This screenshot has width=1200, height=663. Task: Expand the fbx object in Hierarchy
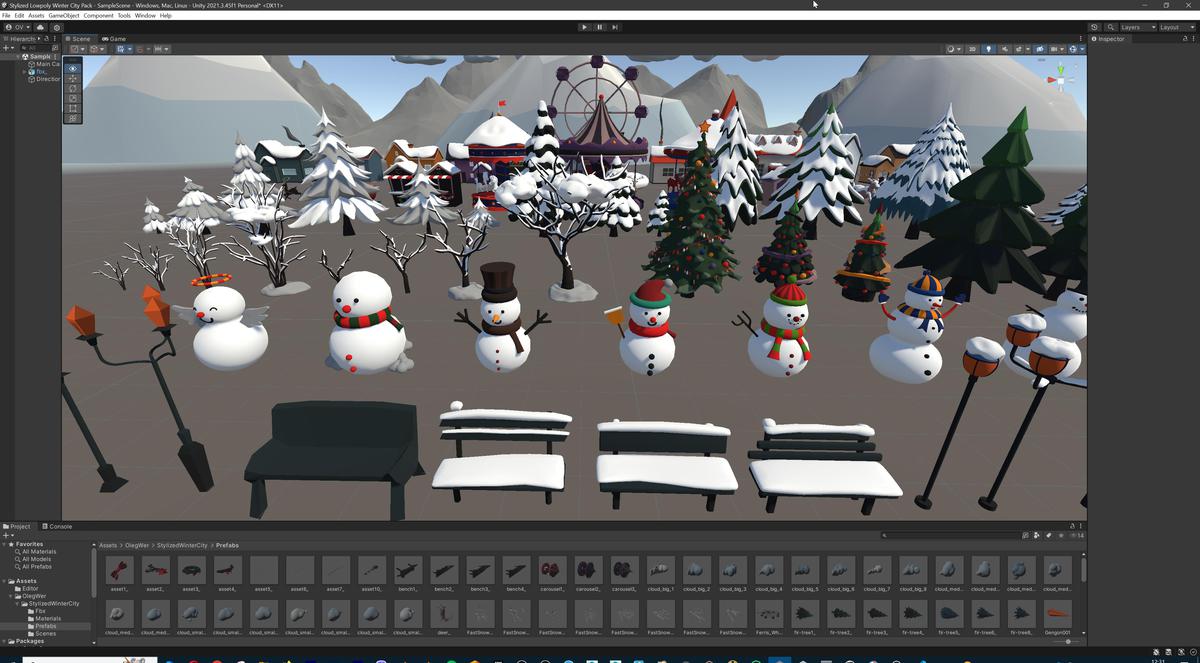pyautogui.click(x=25, y=72)
